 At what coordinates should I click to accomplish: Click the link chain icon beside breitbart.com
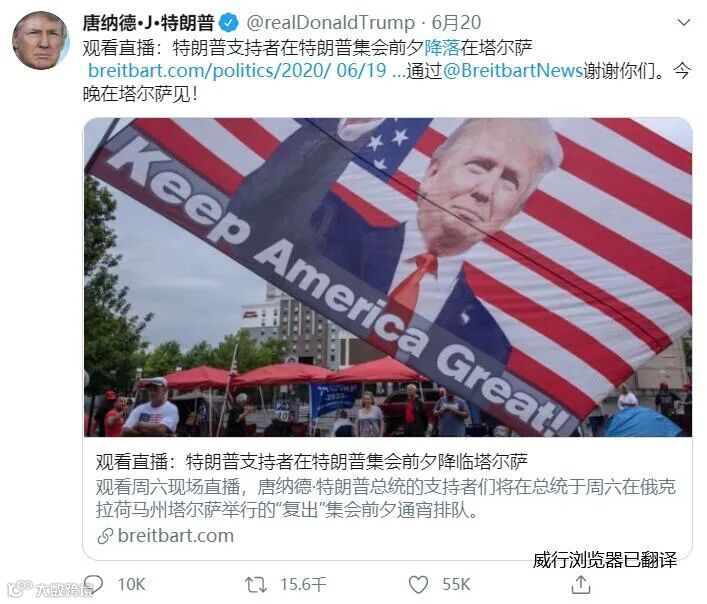click(x=105, y=536)
